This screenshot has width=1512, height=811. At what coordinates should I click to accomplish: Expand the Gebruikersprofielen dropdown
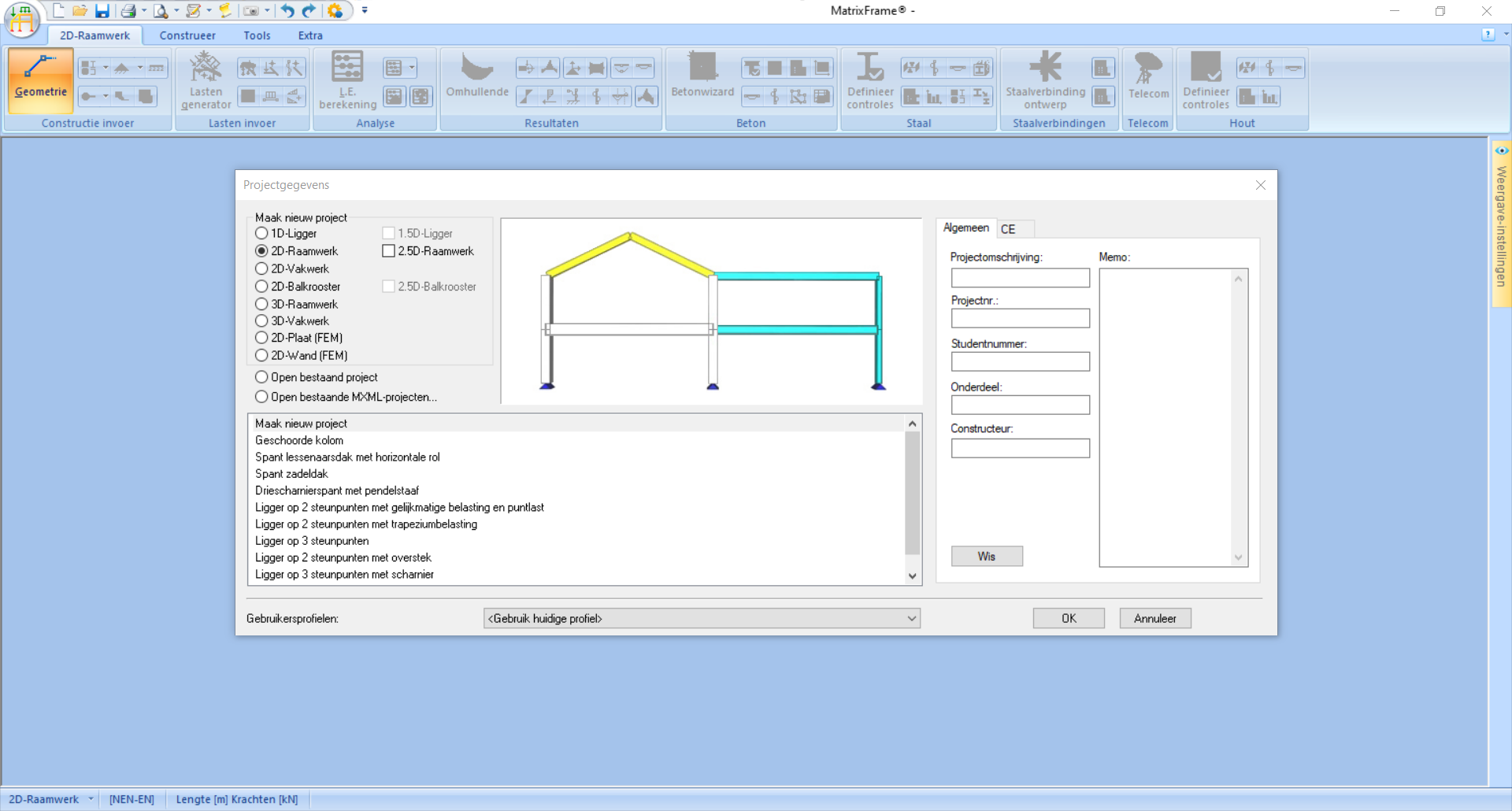click(x=911, y=619)
